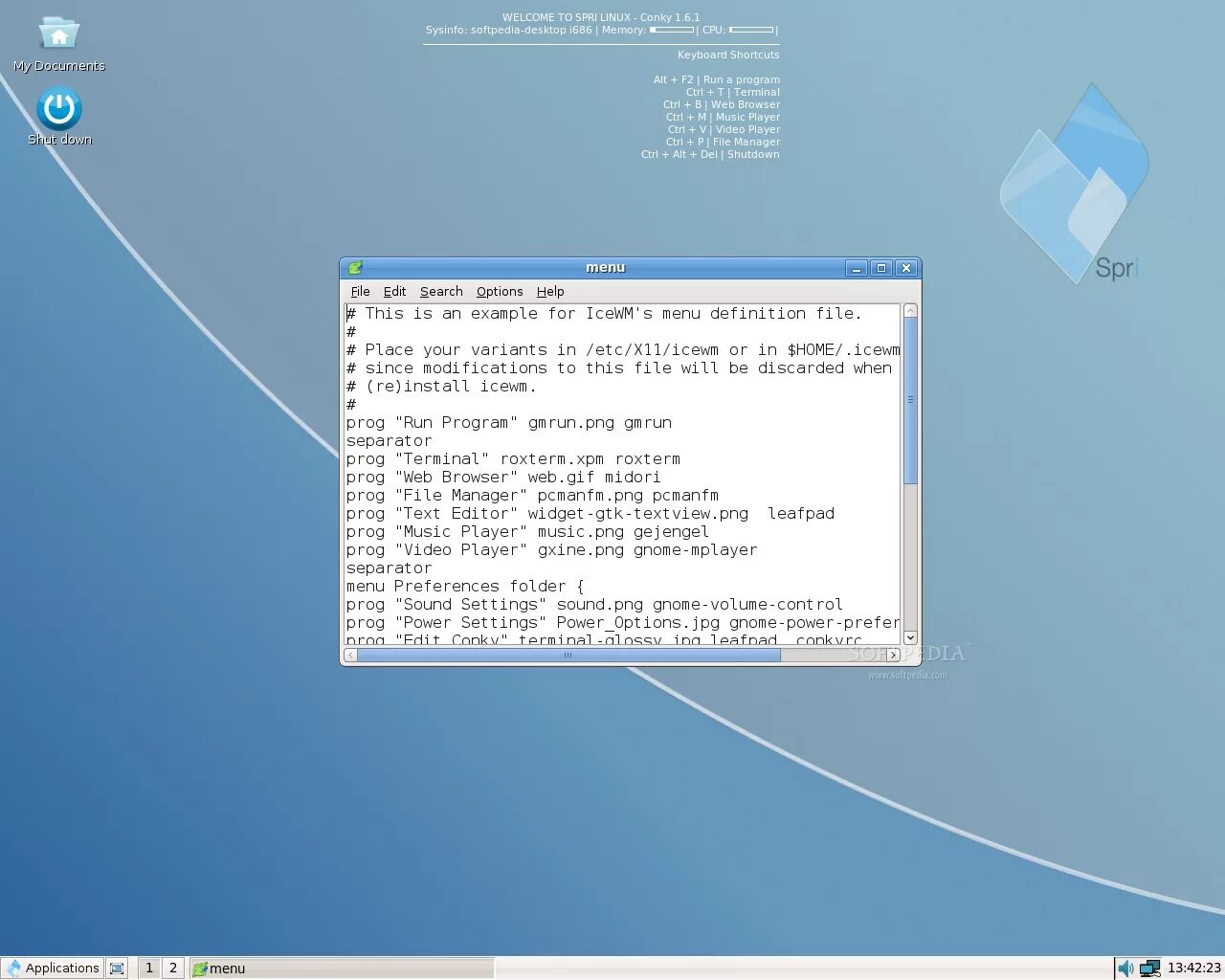Maximize the menu editor window
Viewport: 1225px width, 980px height.
[881, 268]
